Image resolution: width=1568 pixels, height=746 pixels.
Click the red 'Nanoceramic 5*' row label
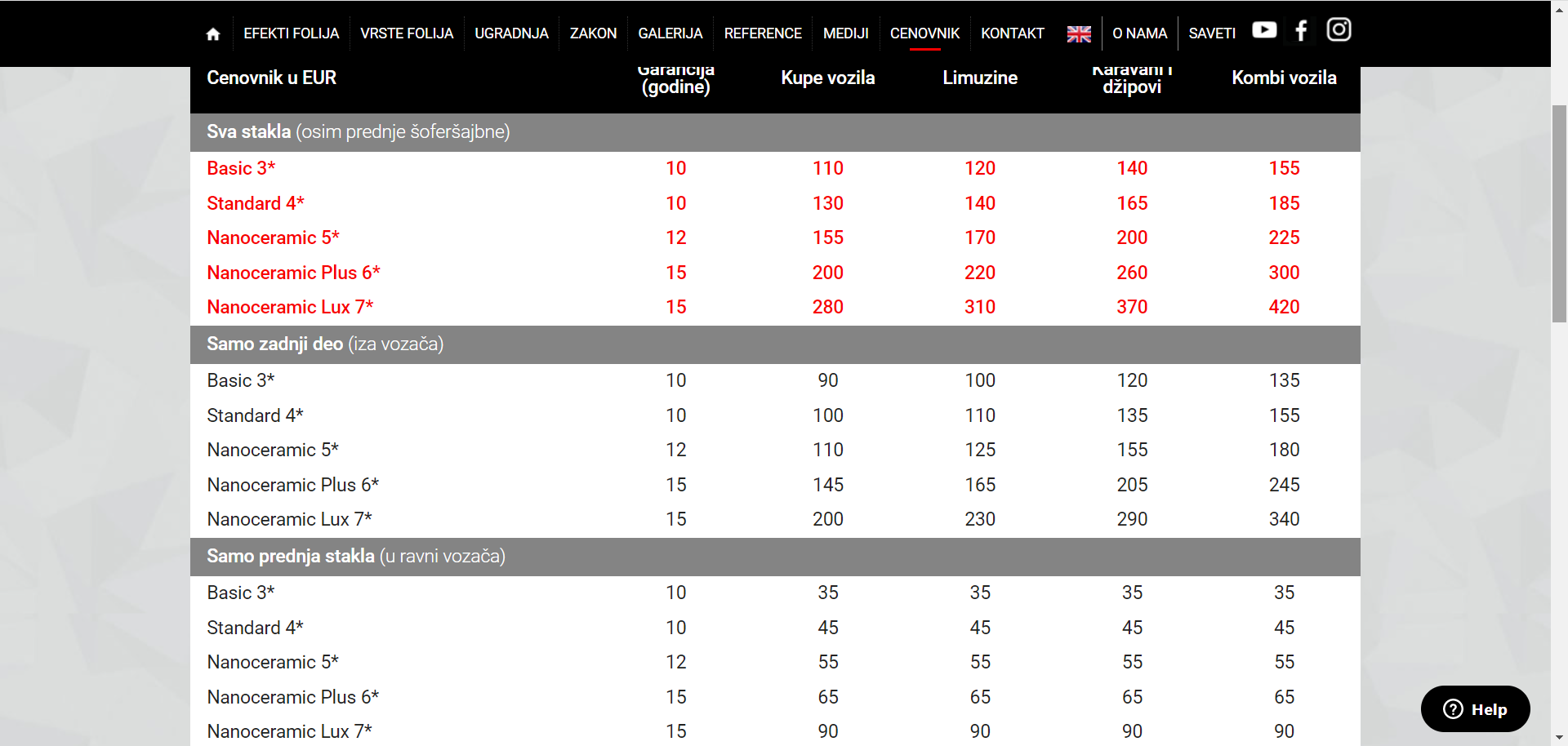pos(273,238)
